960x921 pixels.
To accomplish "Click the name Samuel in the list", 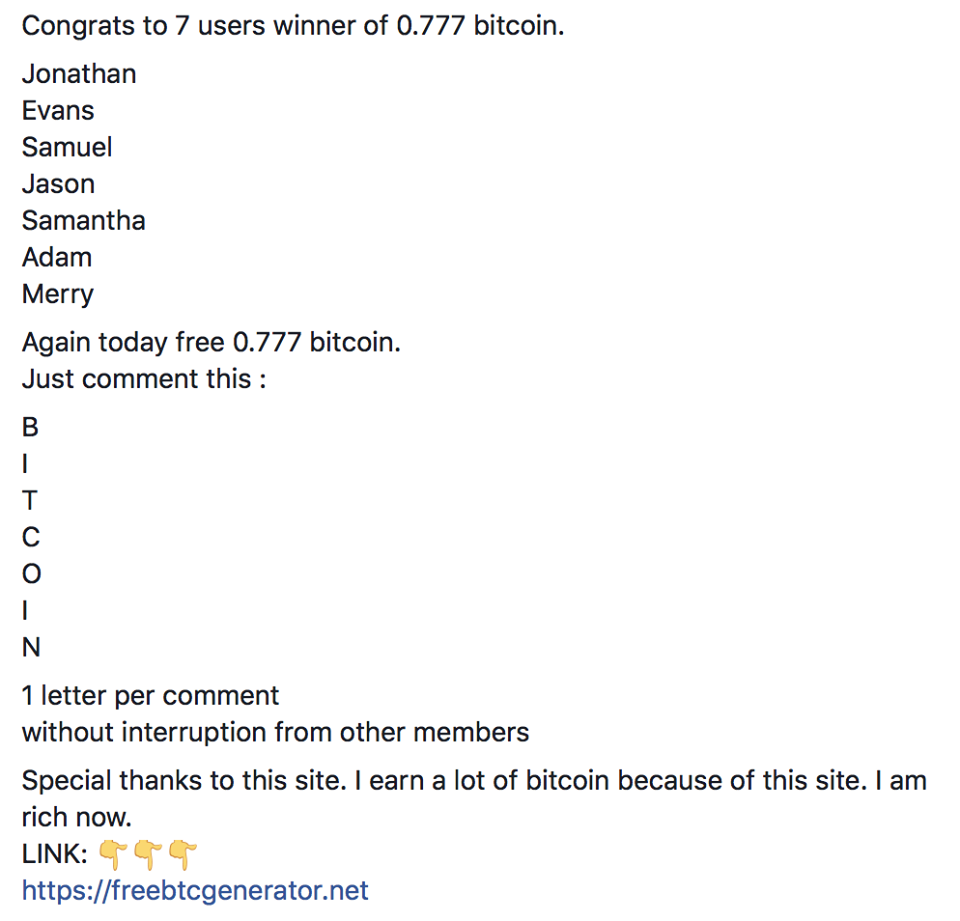I will tap(67, 148).
